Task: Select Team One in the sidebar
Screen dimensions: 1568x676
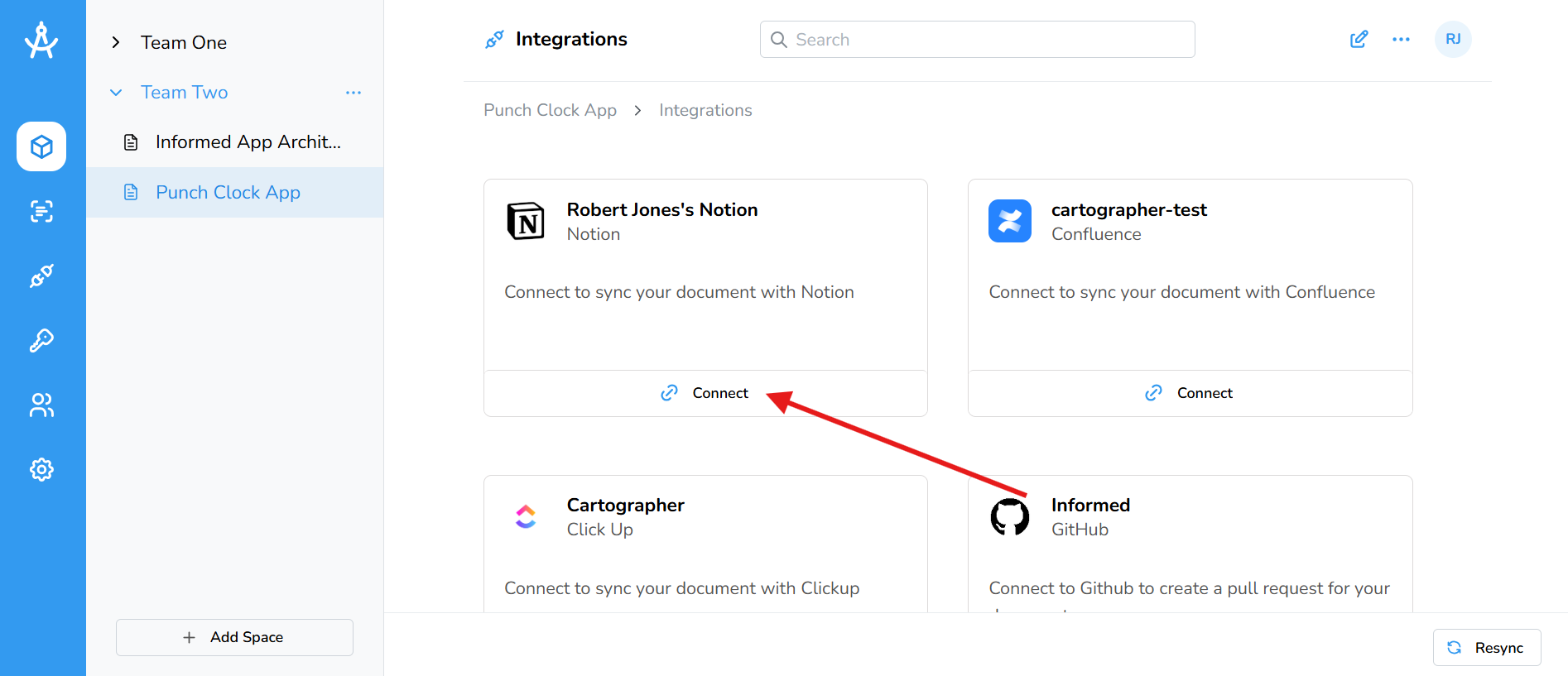Action: (184, 42)
